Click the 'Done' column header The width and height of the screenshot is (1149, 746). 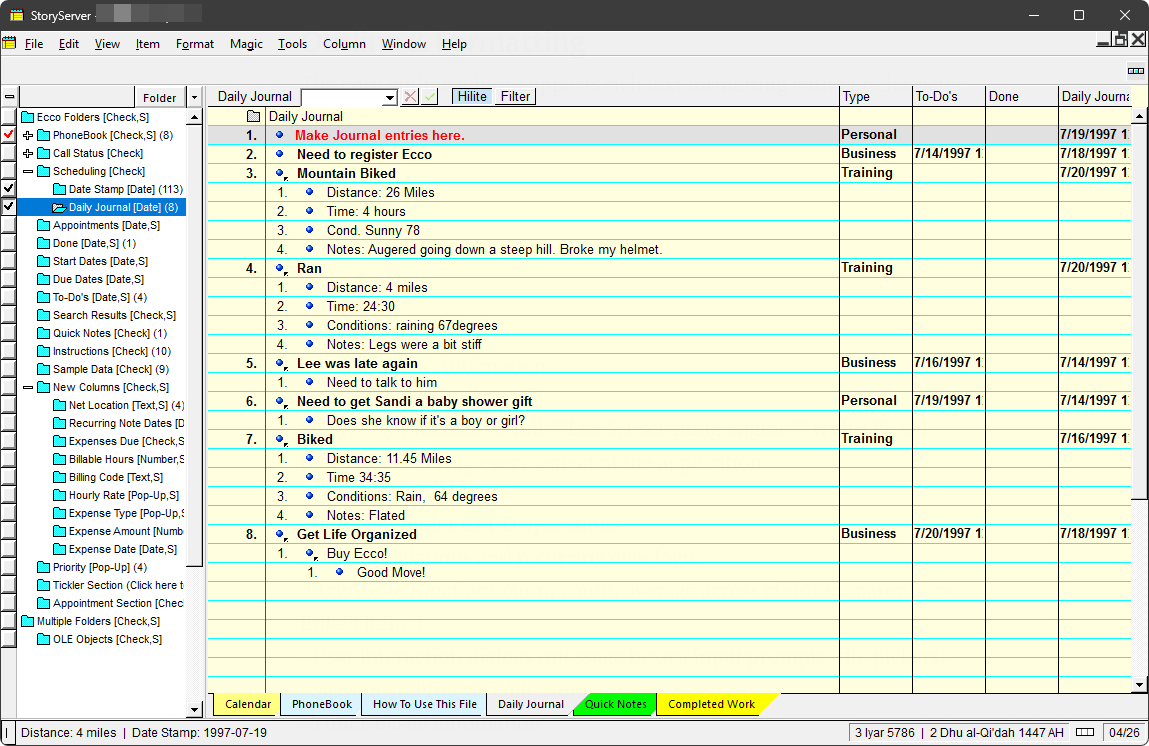[x=1021, y=97]
